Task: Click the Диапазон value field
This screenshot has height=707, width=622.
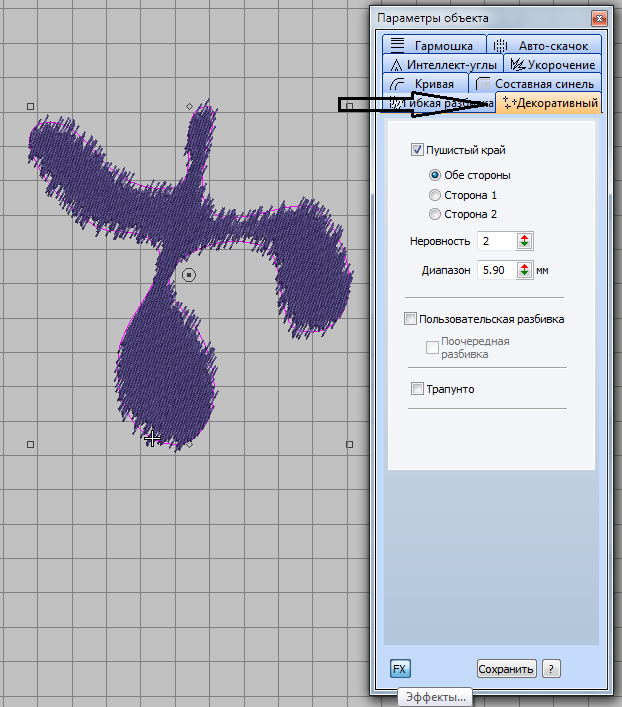Action: 496,270
